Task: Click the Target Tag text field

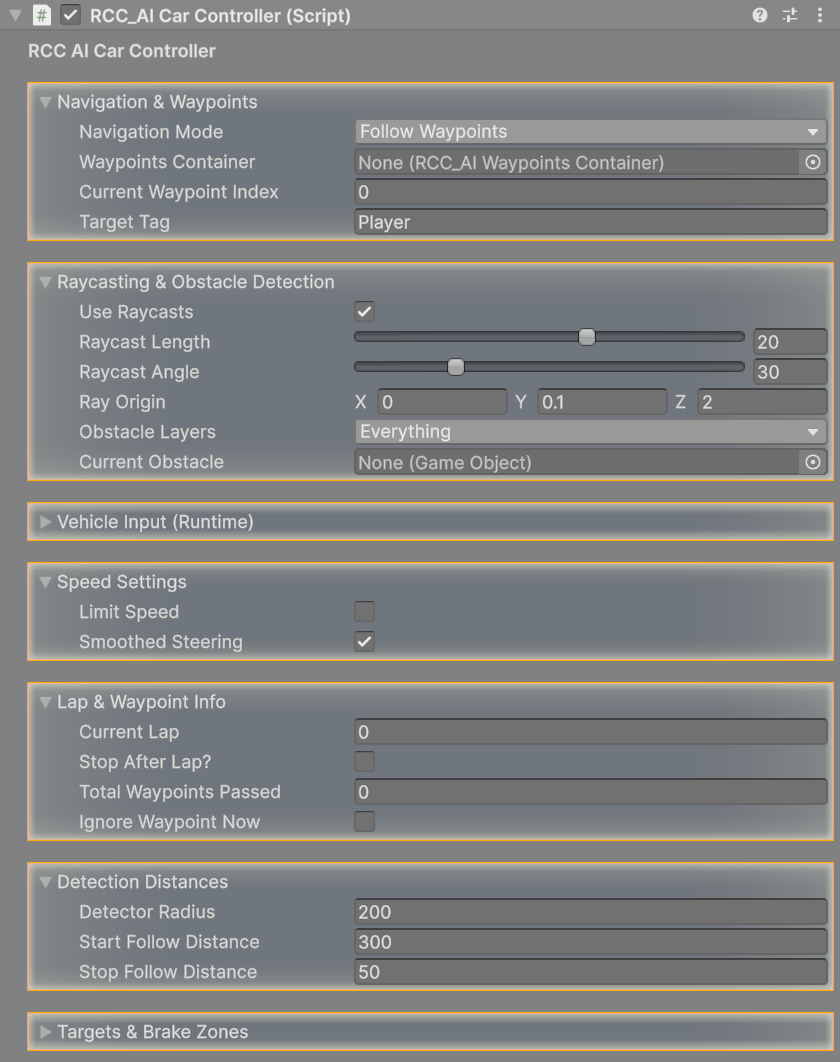Action: pos(591,222)
